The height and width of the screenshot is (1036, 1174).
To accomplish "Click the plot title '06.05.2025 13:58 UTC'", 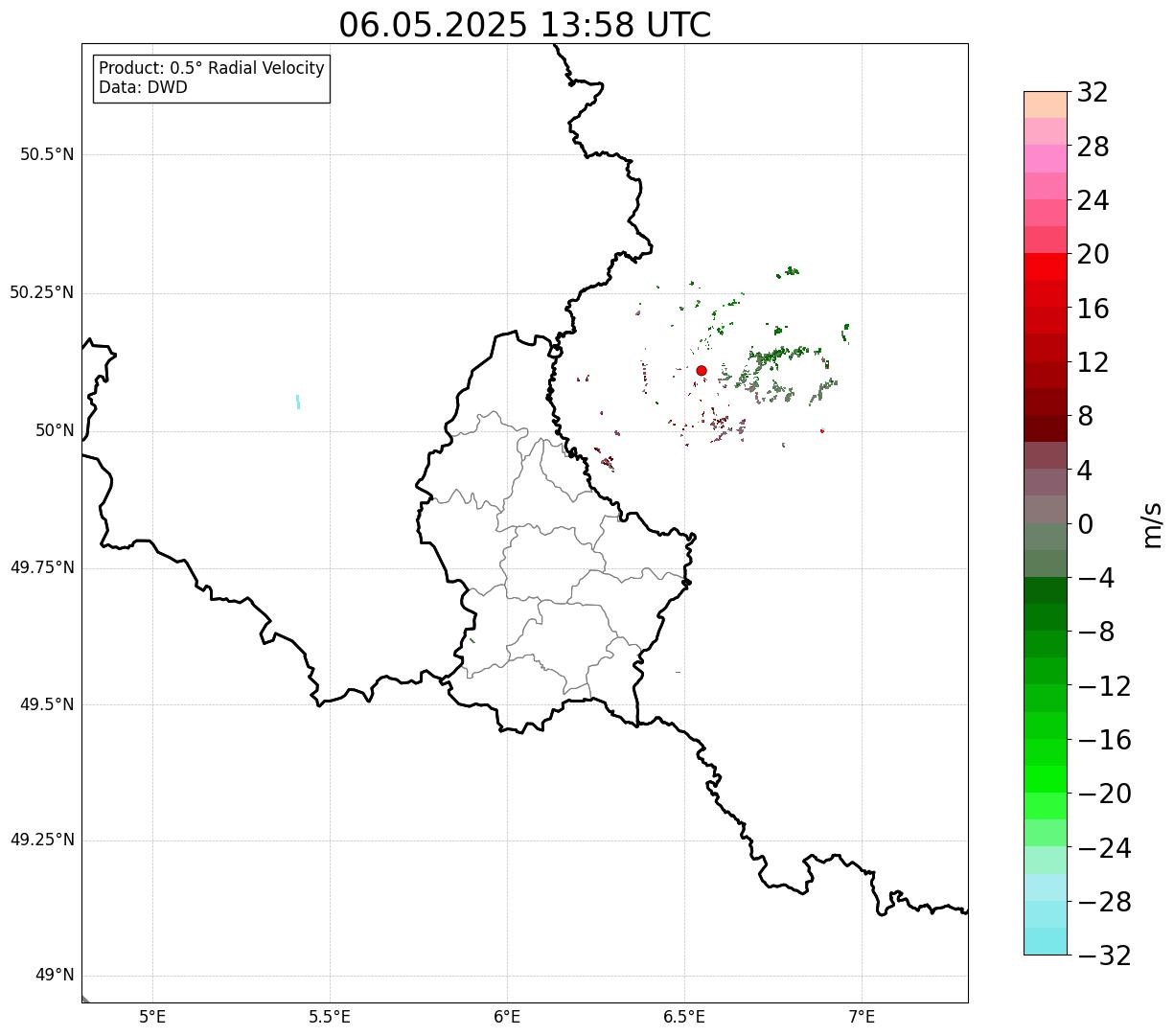I will coord(525,25).
